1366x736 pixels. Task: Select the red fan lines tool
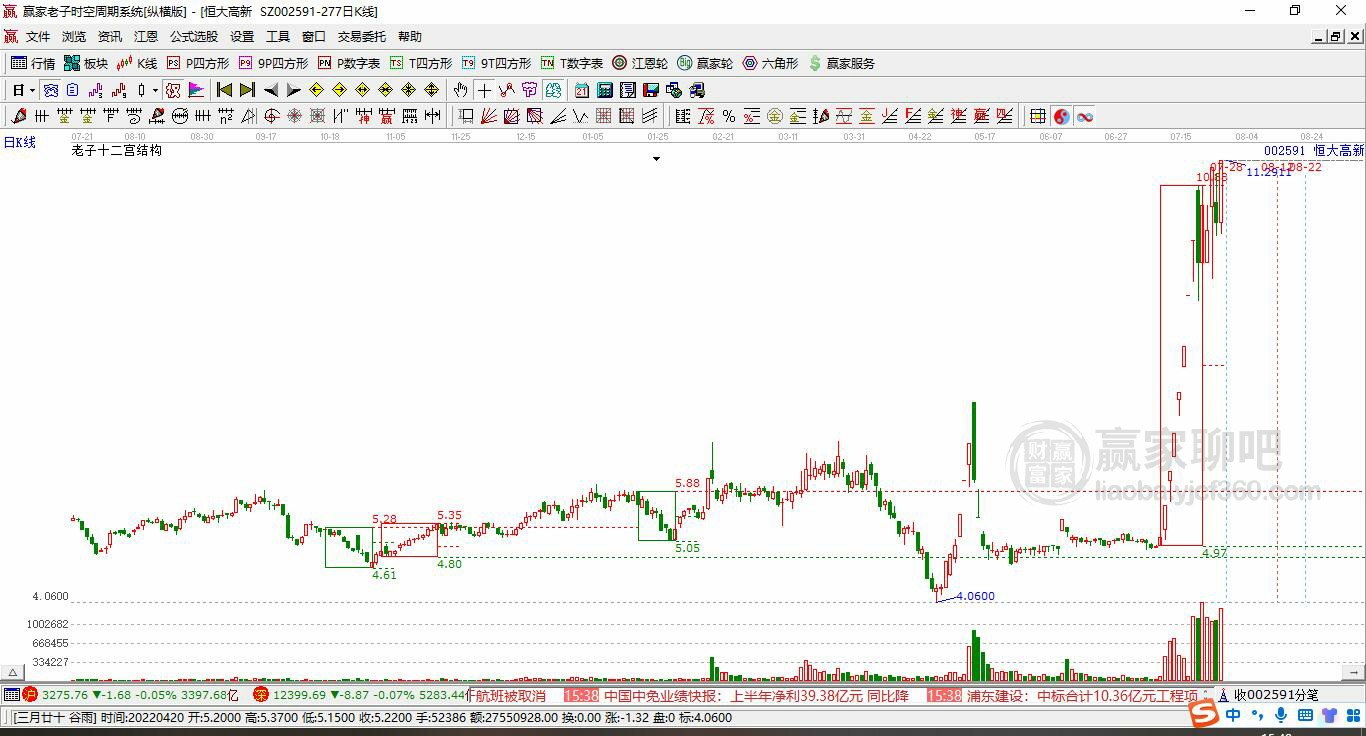[x=489, y=116]
